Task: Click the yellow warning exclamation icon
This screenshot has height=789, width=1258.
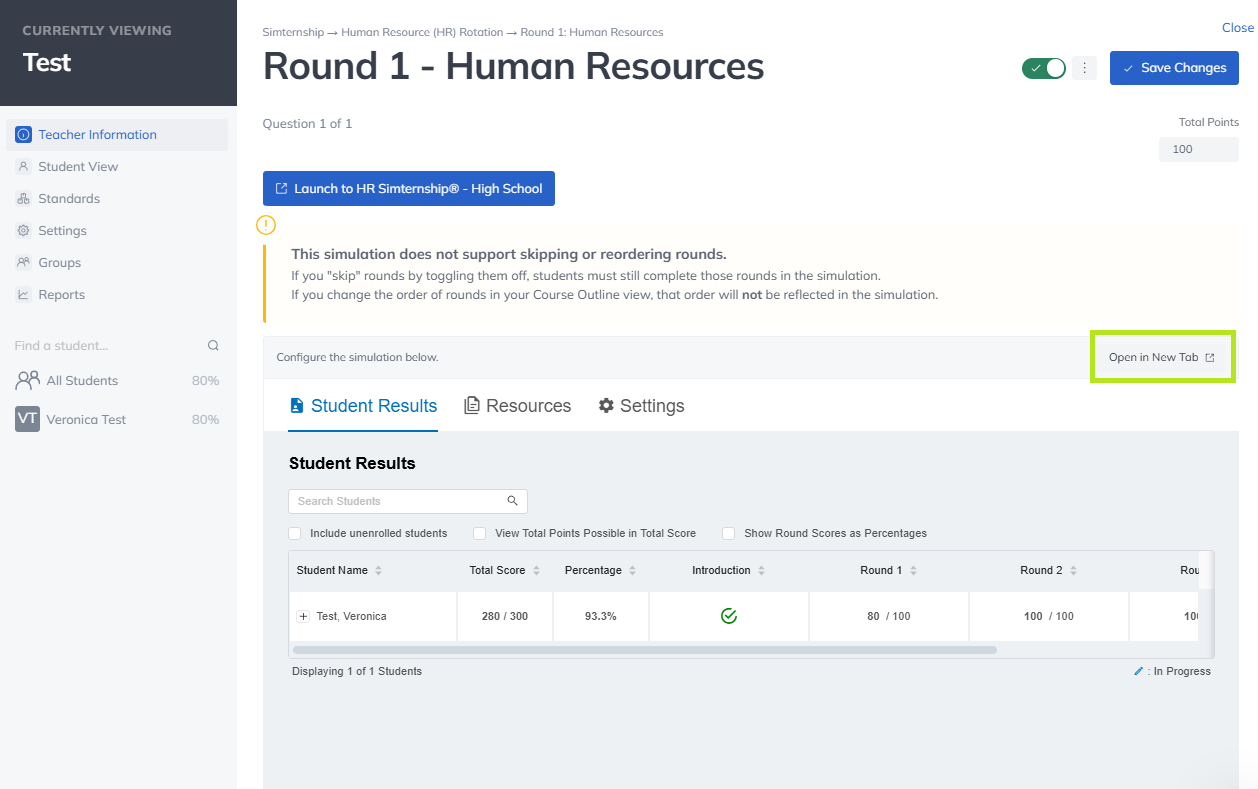Action: coord(266,225)
